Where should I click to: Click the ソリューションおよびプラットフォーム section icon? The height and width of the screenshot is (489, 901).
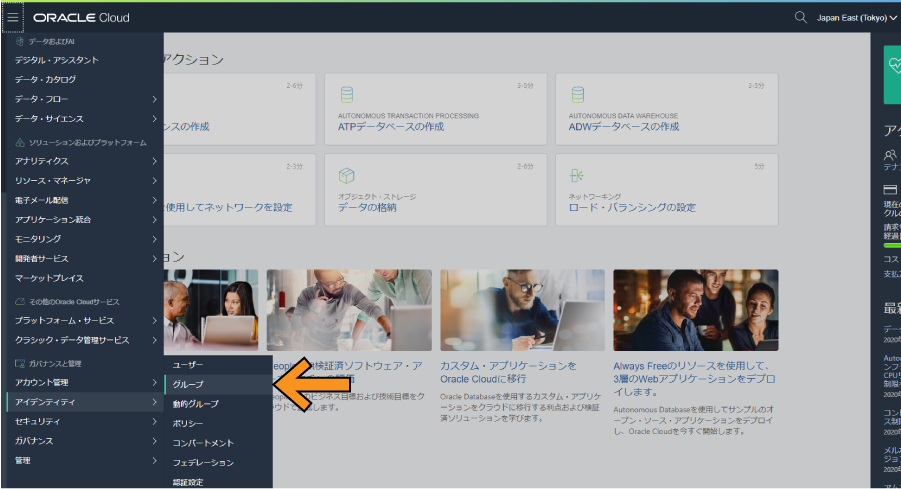click(x=20, y=143)
